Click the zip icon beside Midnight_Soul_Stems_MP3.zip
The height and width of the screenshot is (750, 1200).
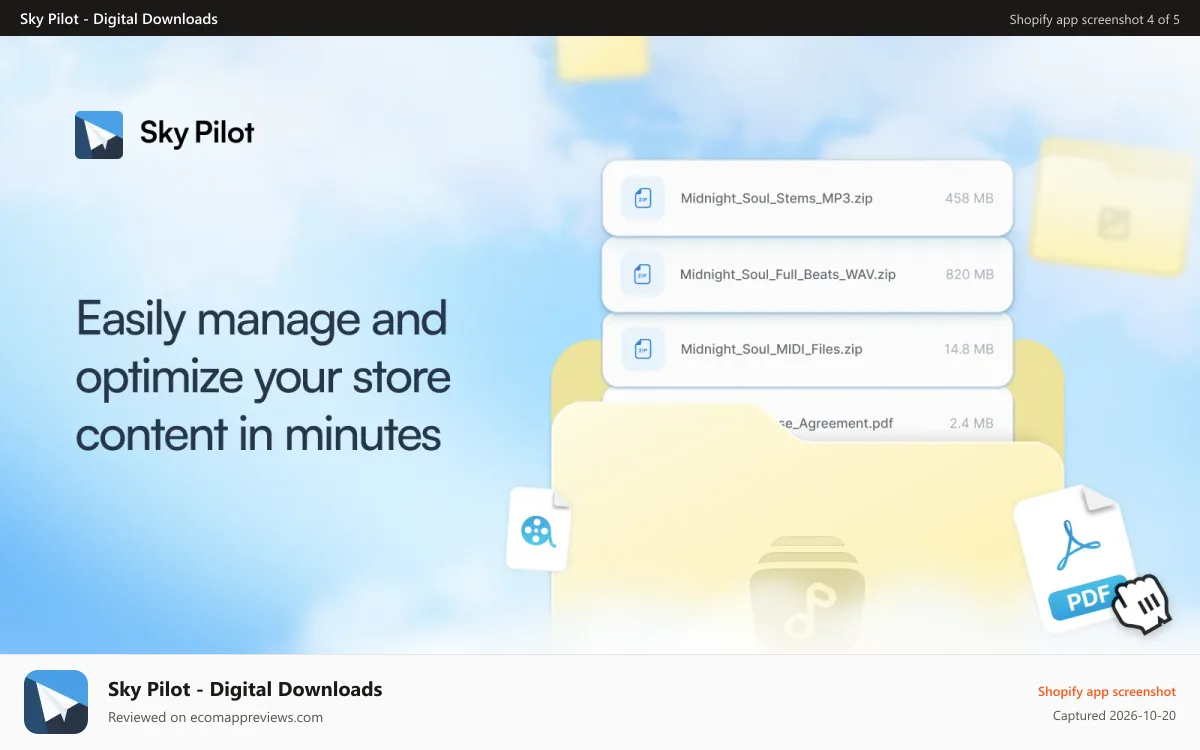pos(643,198)
